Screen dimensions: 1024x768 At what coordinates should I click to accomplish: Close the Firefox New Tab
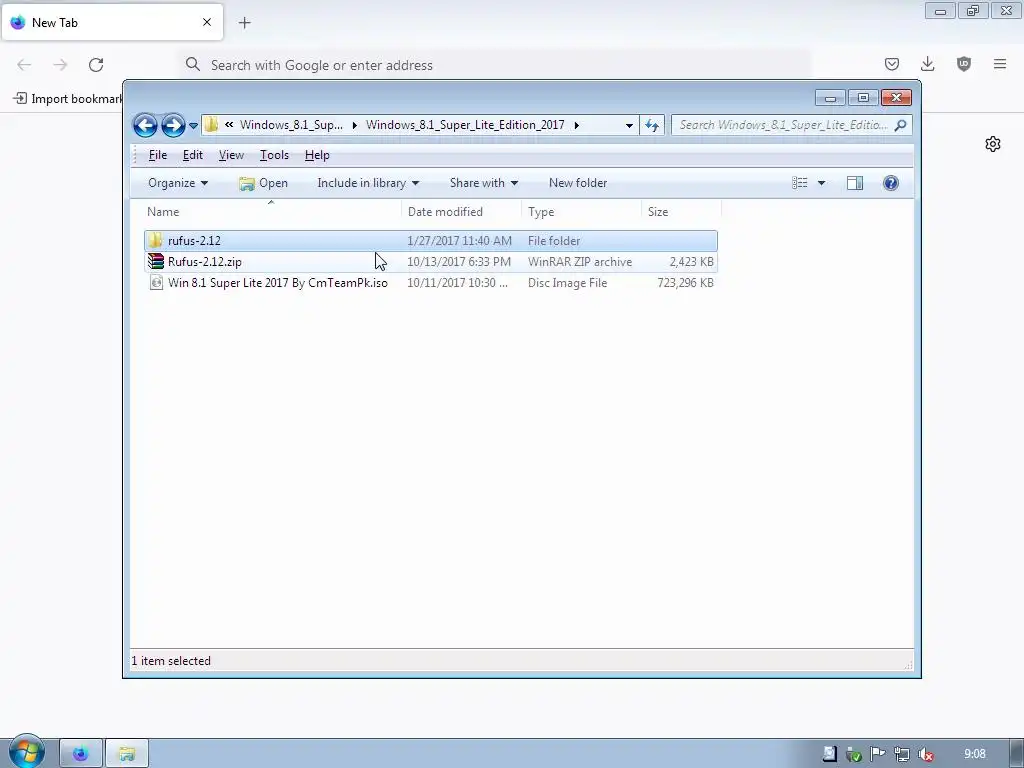tap(207, 22)
